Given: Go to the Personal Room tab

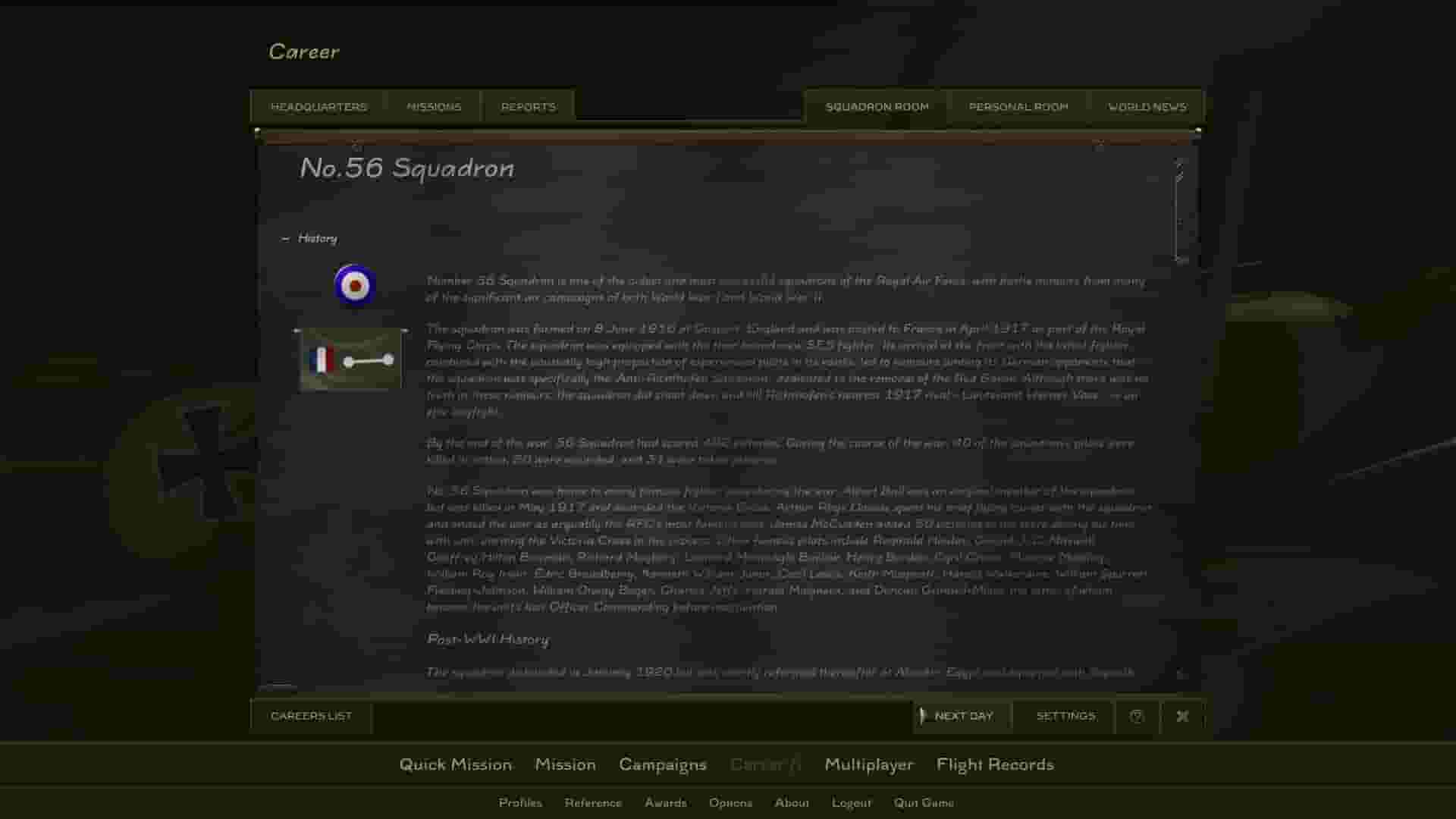Looking at the screenshot, I should pyautogui.click(x=1018, y=107).
